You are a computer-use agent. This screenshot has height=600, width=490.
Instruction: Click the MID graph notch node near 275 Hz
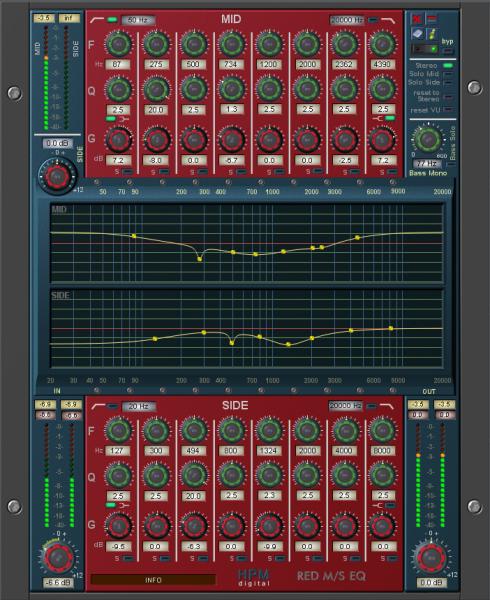(200, 259)
